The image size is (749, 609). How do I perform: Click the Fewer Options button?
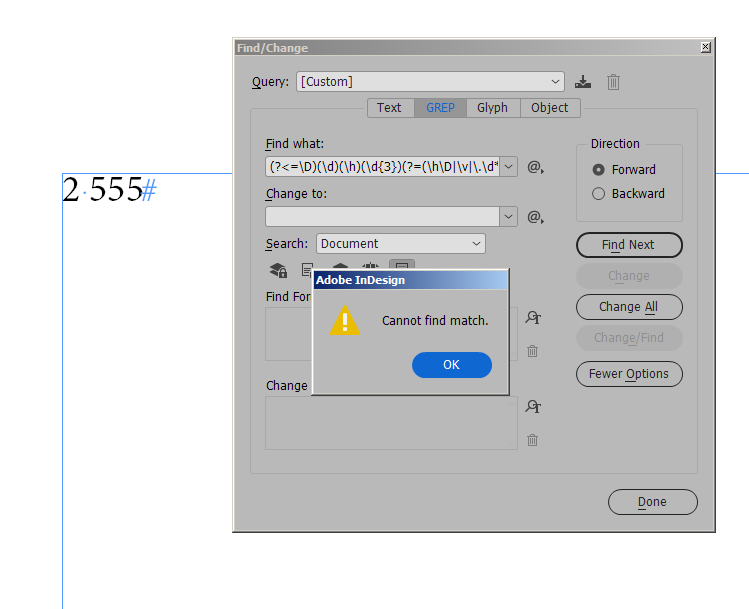pos(629,374)
